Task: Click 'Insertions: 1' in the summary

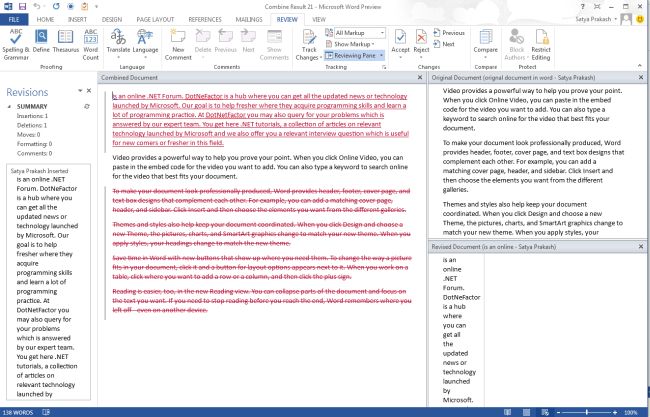Action: tap(32, 116)
